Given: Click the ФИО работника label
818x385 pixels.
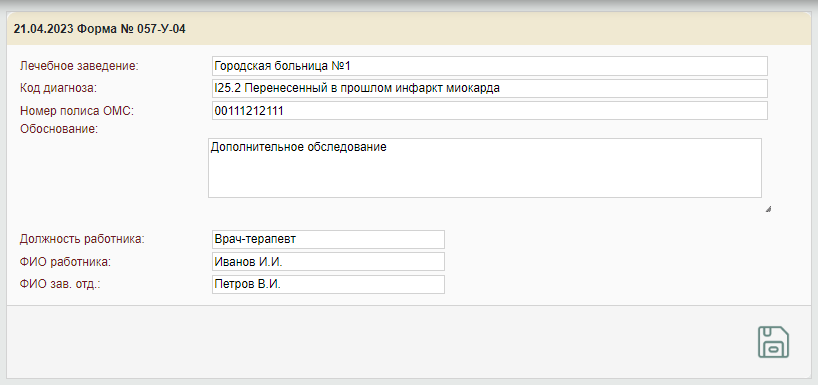Looking at the screenshot, I should [x=65, y=262].
